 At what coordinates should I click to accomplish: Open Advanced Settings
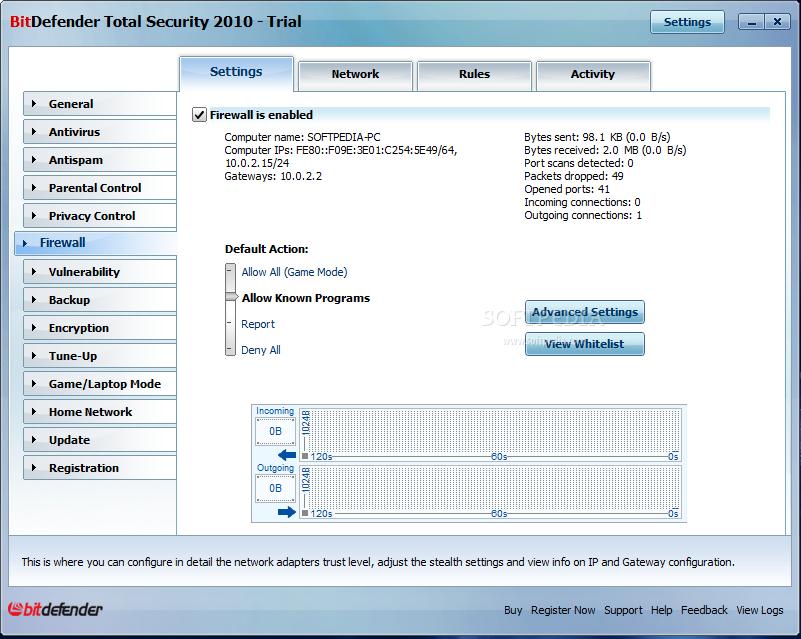coord(584,312)
